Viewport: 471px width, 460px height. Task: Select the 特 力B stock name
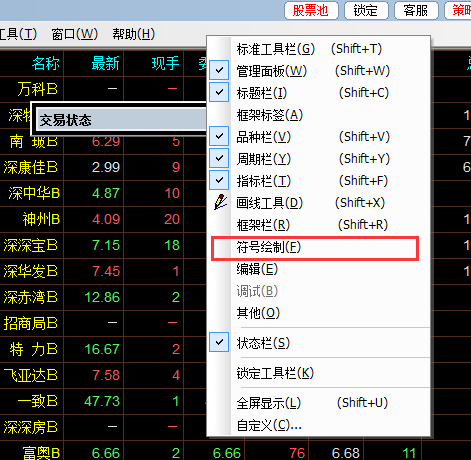tap(34, 349)
